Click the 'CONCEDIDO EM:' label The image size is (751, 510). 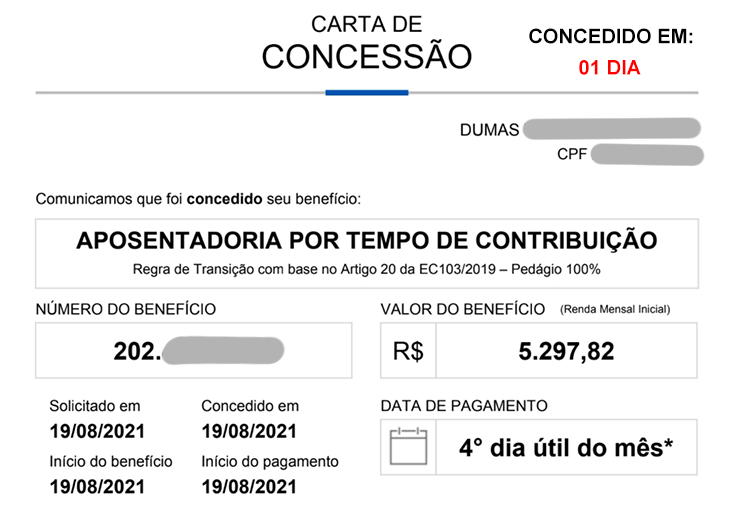point(610,37)
